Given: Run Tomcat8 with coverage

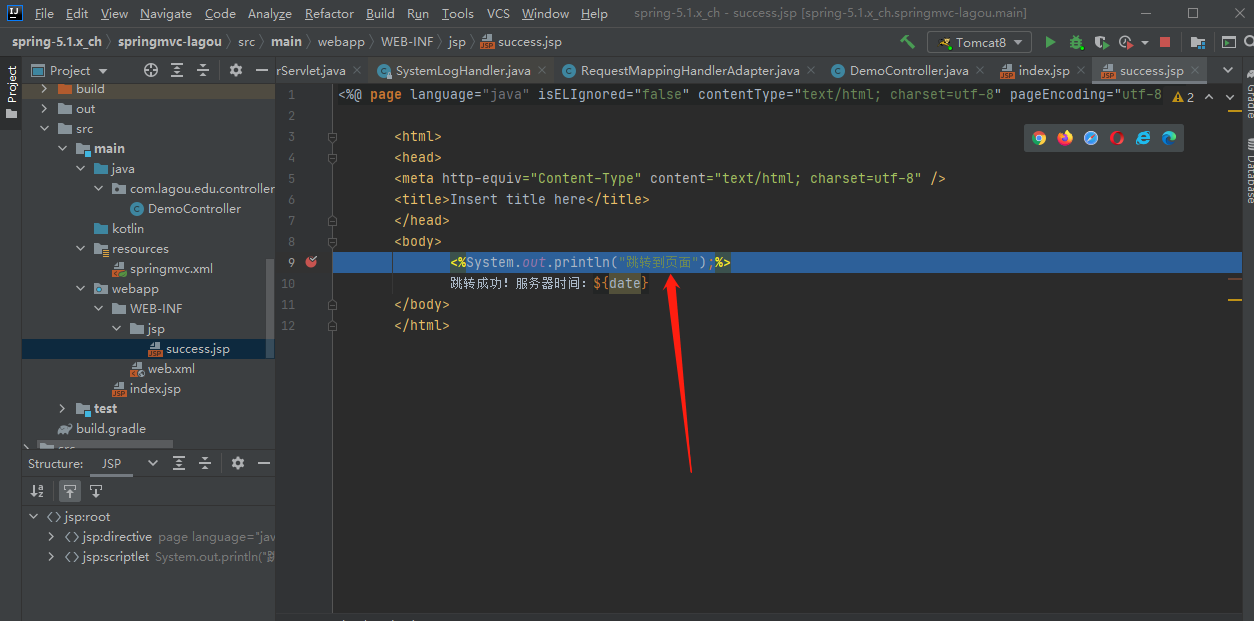Looking at the screenshot, I should pos(1101,42).
